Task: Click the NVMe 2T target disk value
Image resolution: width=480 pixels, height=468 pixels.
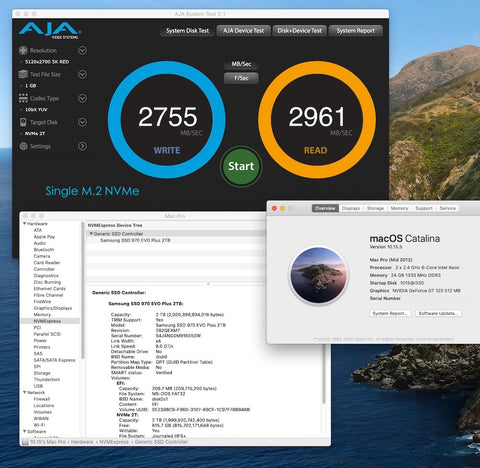Action: (35, 134)
